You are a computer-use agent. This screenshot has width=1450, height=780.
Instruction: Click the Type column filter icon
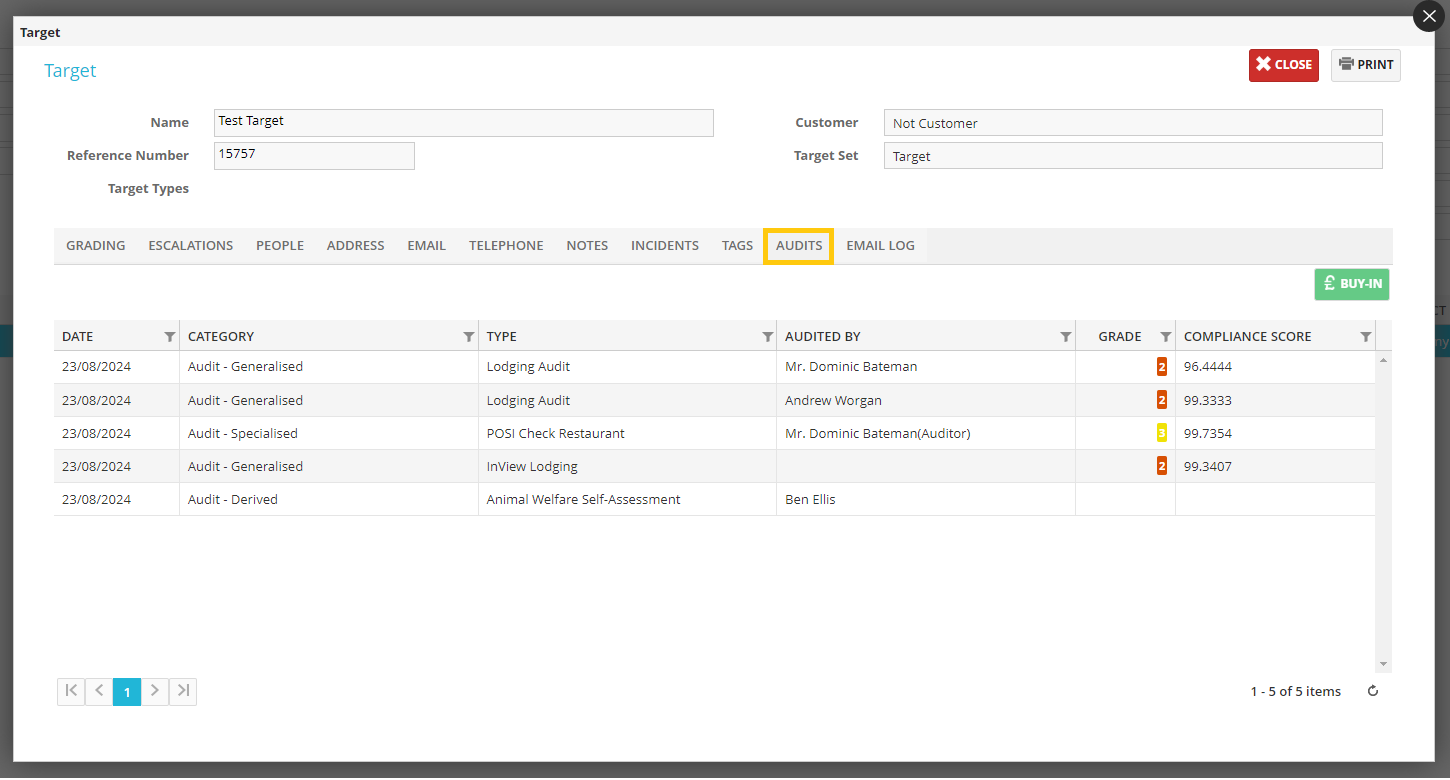click(767, 337)
